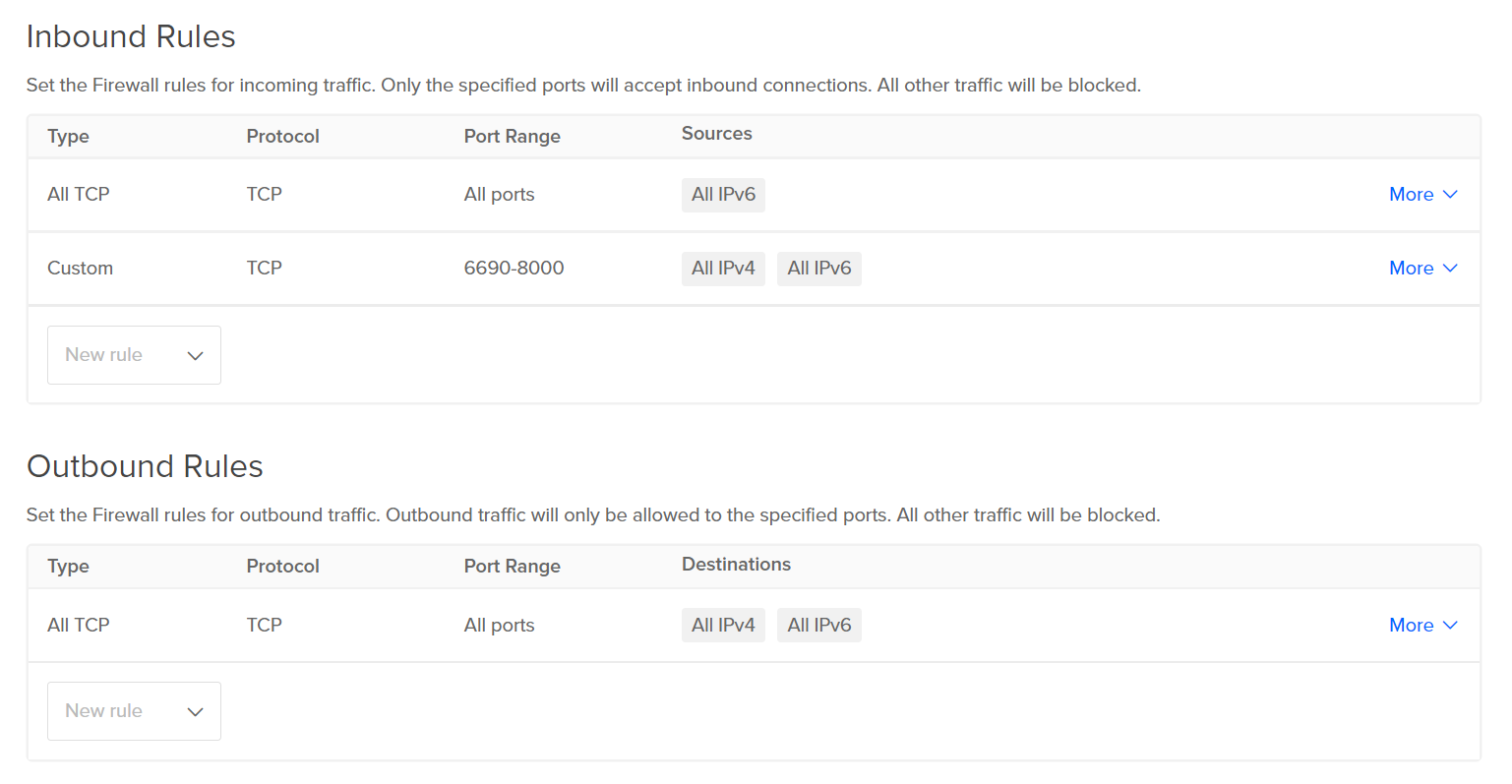Click the Sources column header
The height and width of the screenshot is (784, 1512).
tap(716, 134)
